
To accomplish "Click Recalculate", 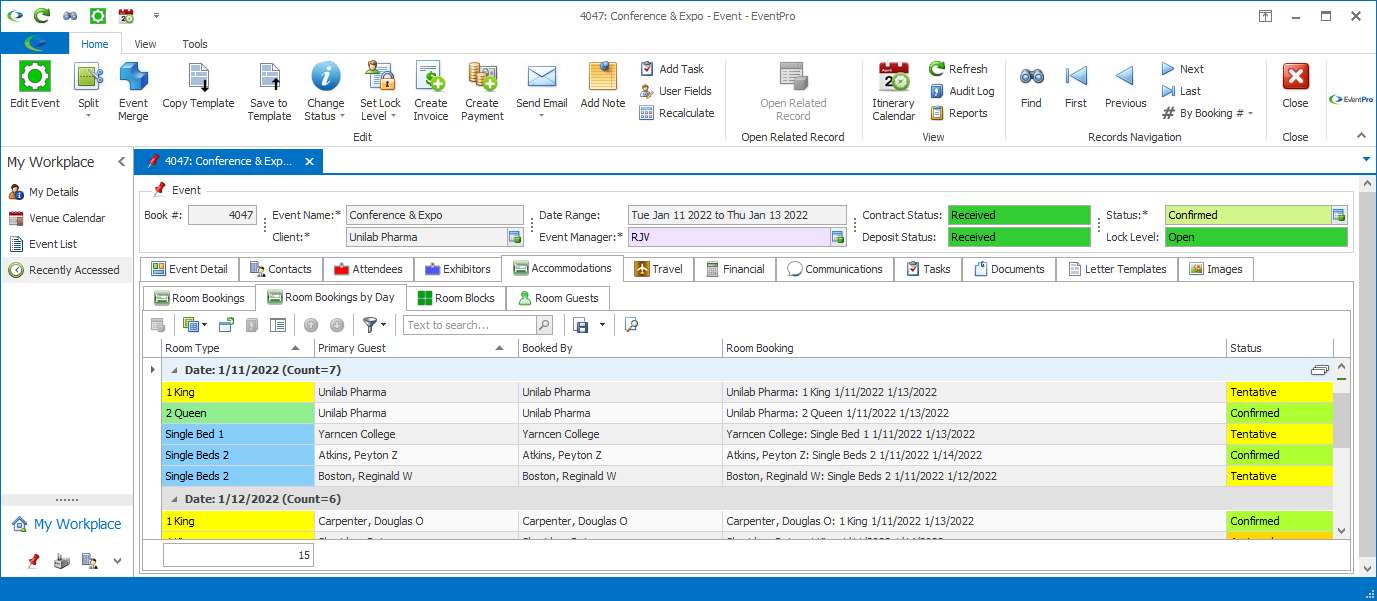I will (677, 113).
